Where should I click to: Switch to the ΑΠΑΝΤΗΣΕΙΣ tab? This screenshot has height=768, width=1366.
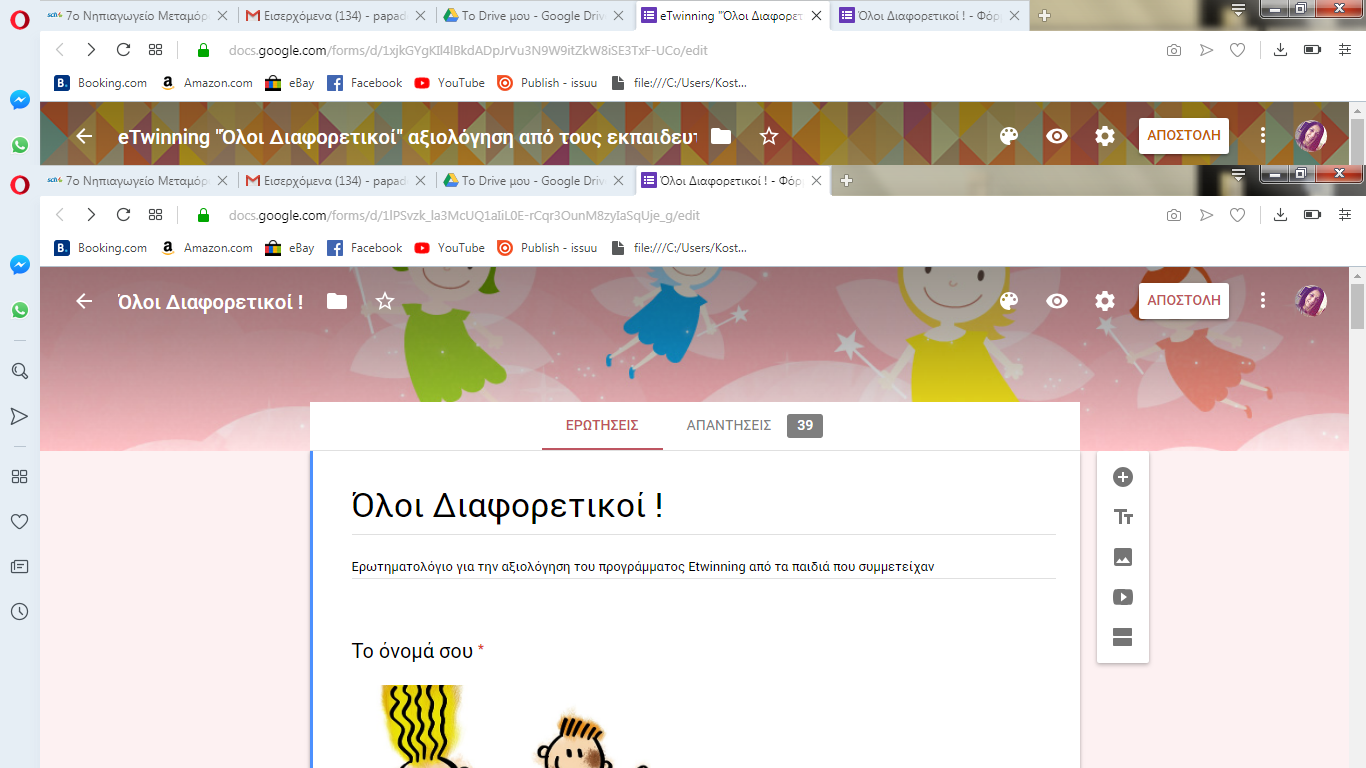729,425
